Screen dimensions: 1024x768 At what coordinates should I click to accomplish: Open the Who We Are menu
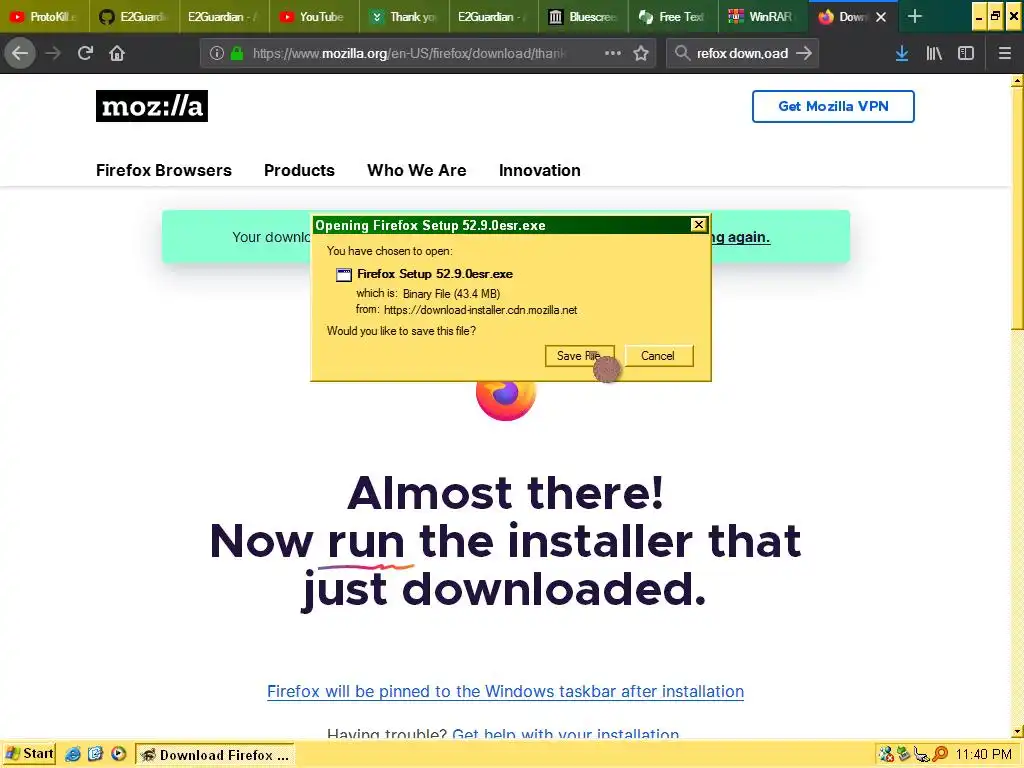pyautogui.click(x=417, y=170)
